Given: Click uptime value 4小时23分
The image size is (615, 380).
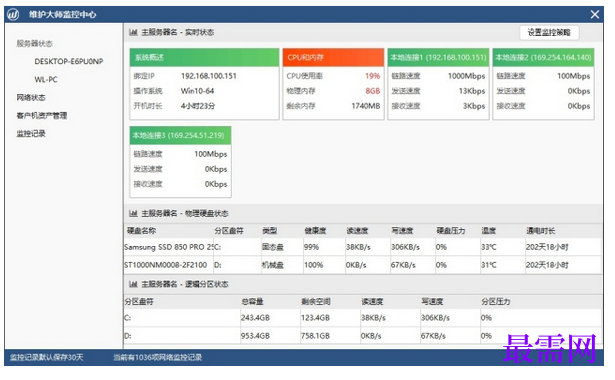Looking at the screenshot, I should tap(198, 106).
